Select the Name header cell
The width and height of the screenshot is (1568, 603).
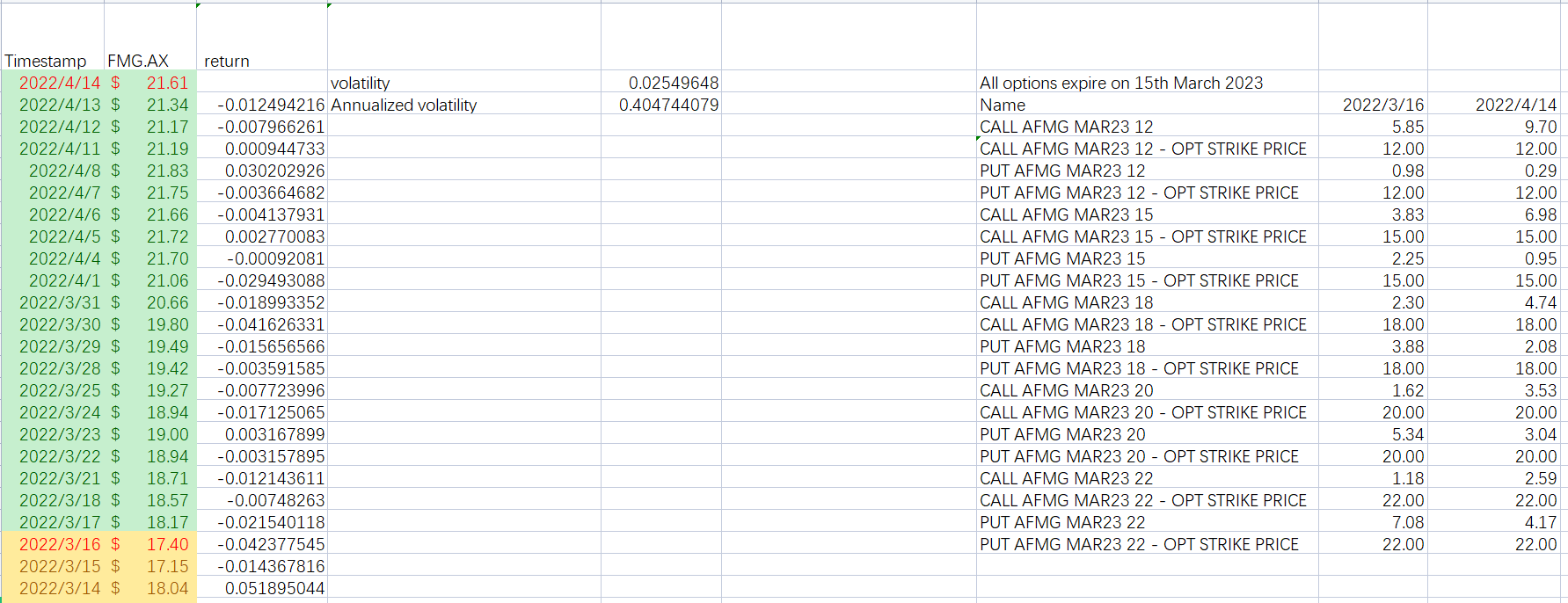point(1148,105)
